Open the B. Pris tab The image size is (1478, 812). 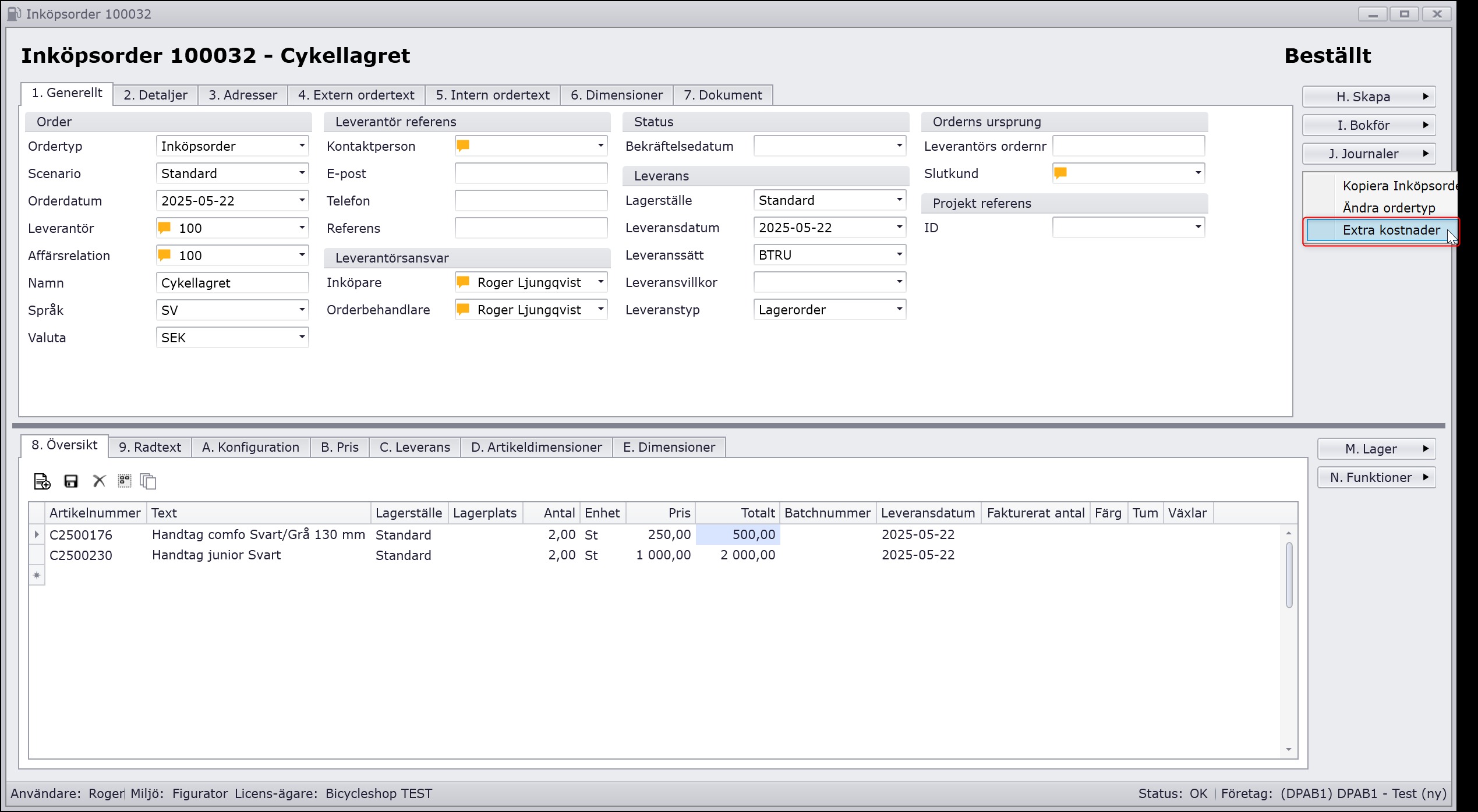coord(340,447)
